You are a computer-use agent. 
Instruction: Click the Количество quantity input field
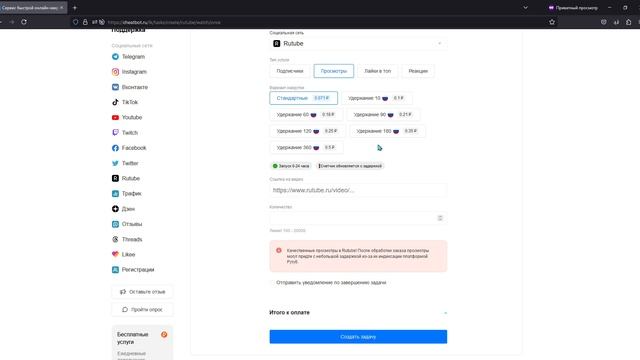pos(358,218)
